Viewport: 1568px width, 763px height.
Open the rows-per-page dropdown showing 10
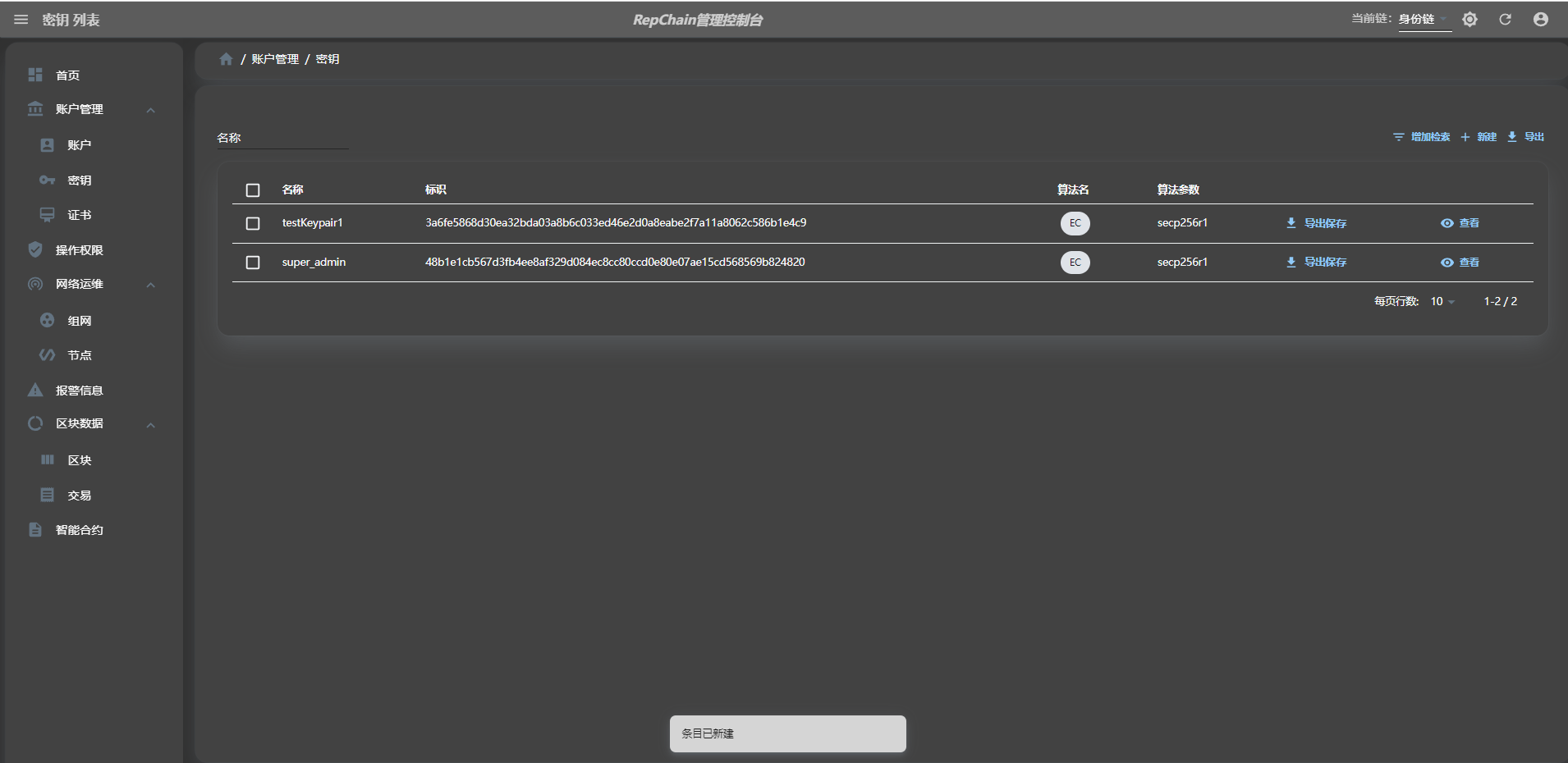coord(1442,302)
